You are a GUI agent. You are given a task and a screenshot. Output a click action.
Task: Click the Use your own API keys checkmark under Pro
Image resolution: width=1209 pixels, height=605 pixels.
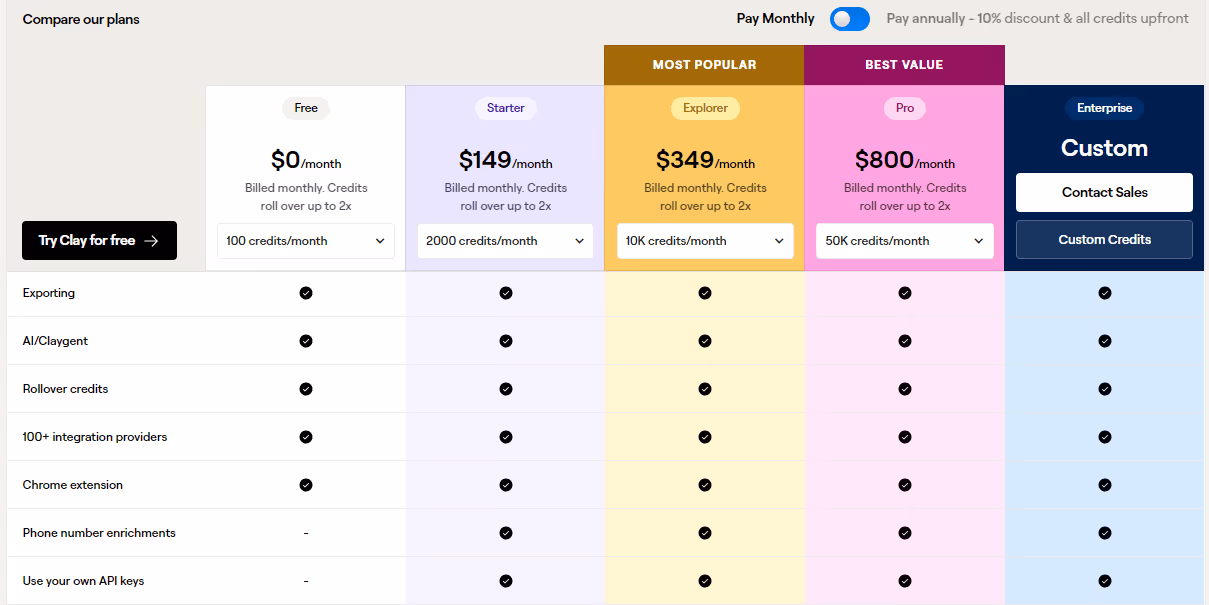(x=905, y=581)
